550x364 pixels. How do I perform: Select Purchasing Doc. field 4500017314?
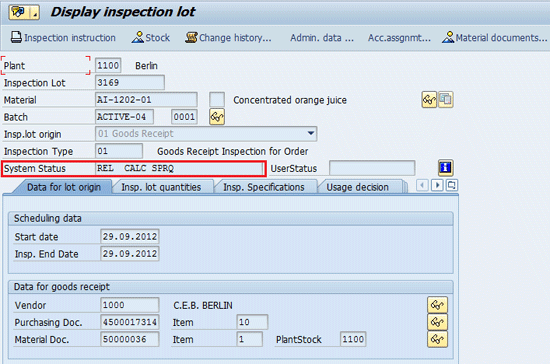coord(130,322)
